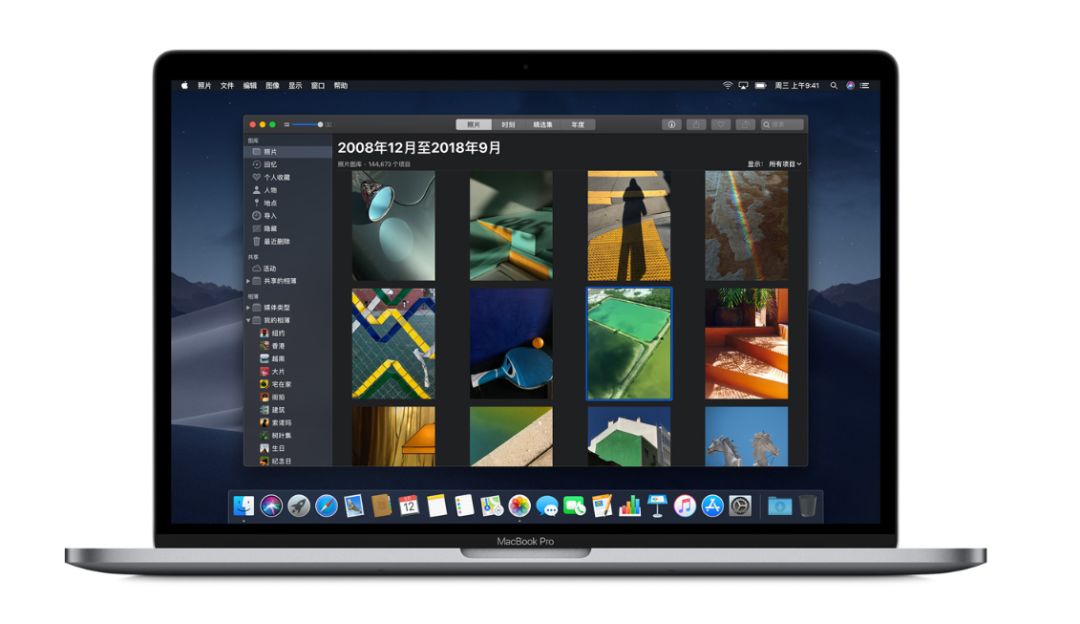Collapse 我的相簿 disclosure triangle
1080x624 pixels.
(248, 320)
